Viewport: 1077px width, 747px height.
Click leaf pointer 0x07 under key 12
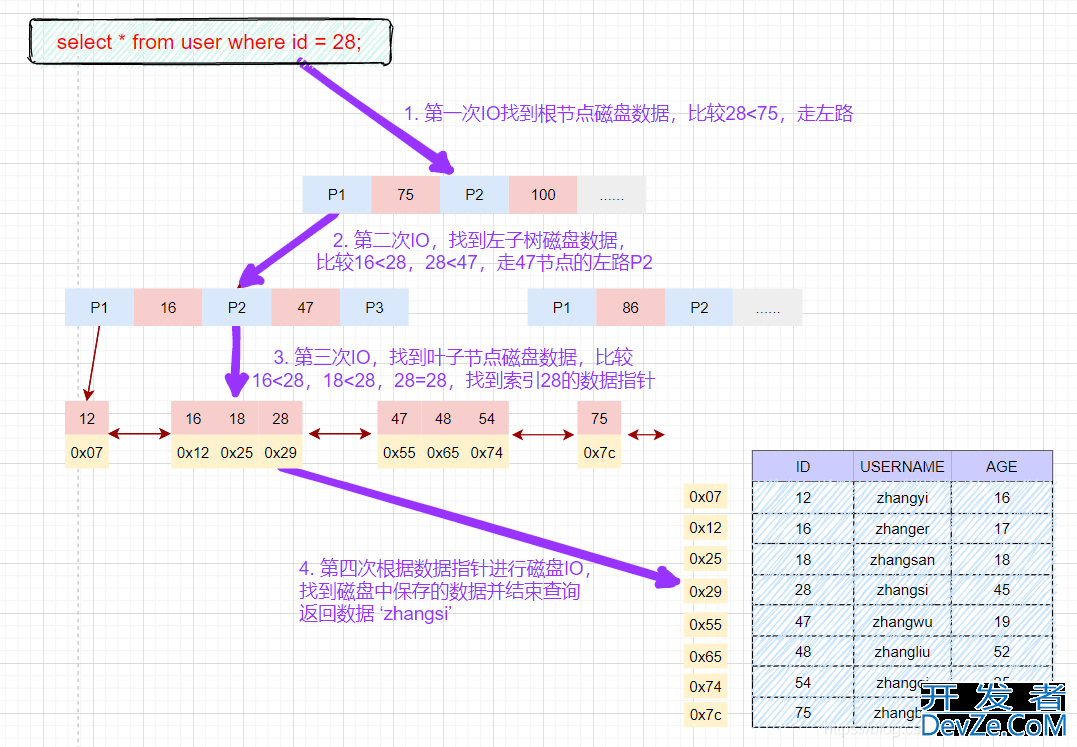(87, 452)
